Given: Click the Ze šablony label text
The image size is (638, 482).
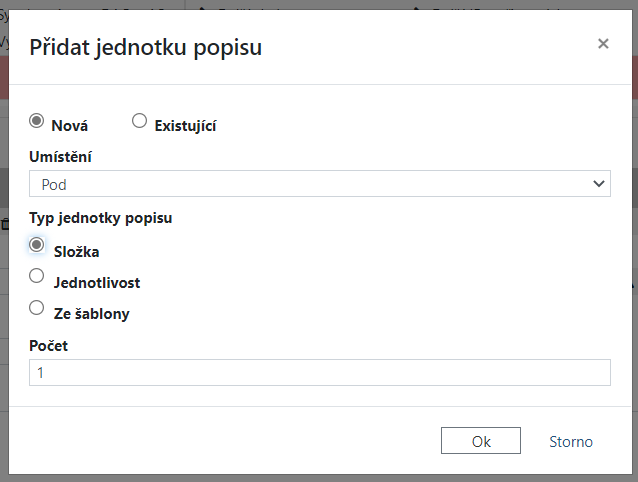Looking at the screenshot, I should click(x=91, y=314).
